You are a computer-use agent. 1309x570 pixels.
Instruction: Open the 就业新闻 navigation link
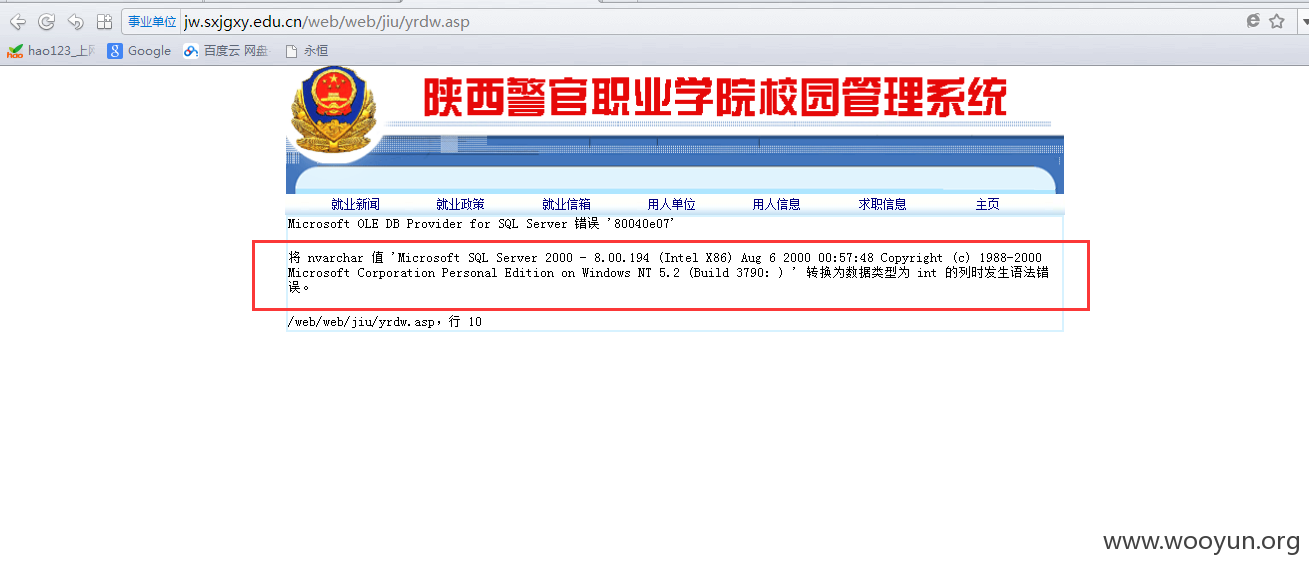click(355, 204)
